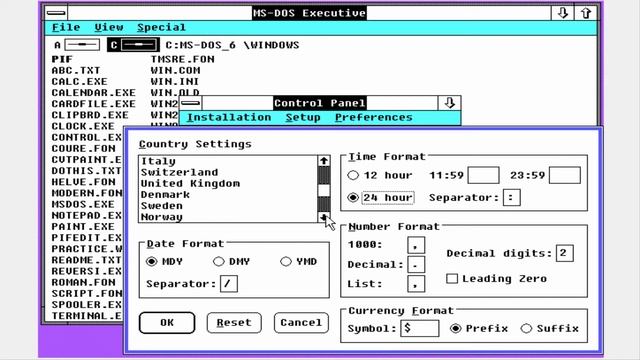
Task: Select CLOCK.EXE in MS-DOS Executive
Action: pos(83,126)
